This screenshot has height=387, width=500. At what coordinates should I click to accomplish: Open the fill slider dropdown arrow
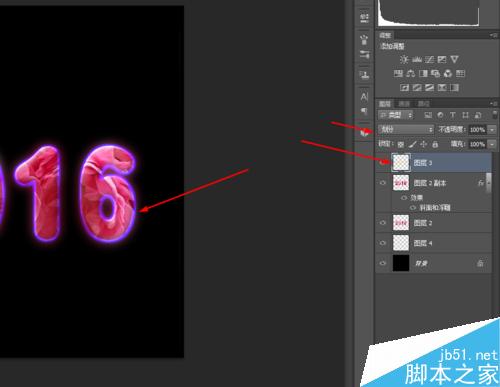492,144
